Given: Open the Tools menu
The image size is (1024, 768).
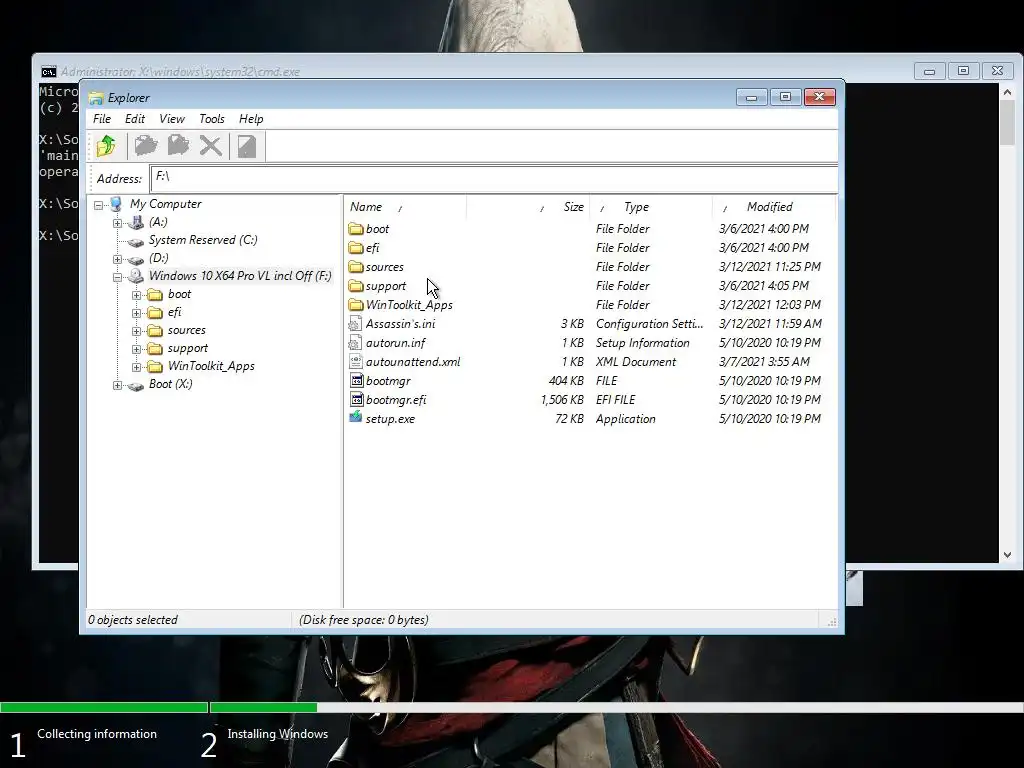Looking at the screenshot, I should pyautogui.click(x=212, y=119).
